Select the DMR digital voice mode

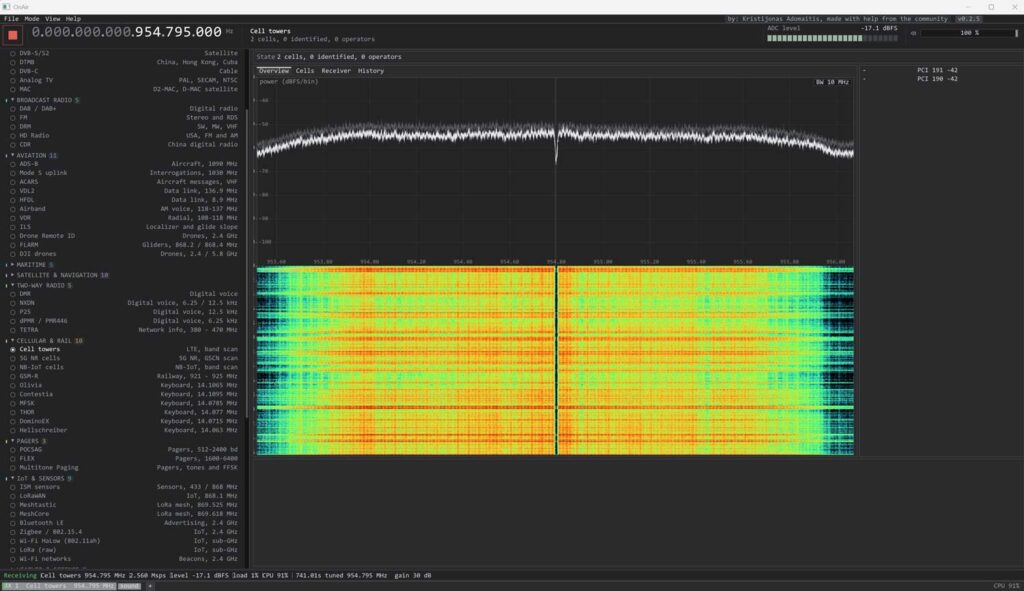pos(124,294)
